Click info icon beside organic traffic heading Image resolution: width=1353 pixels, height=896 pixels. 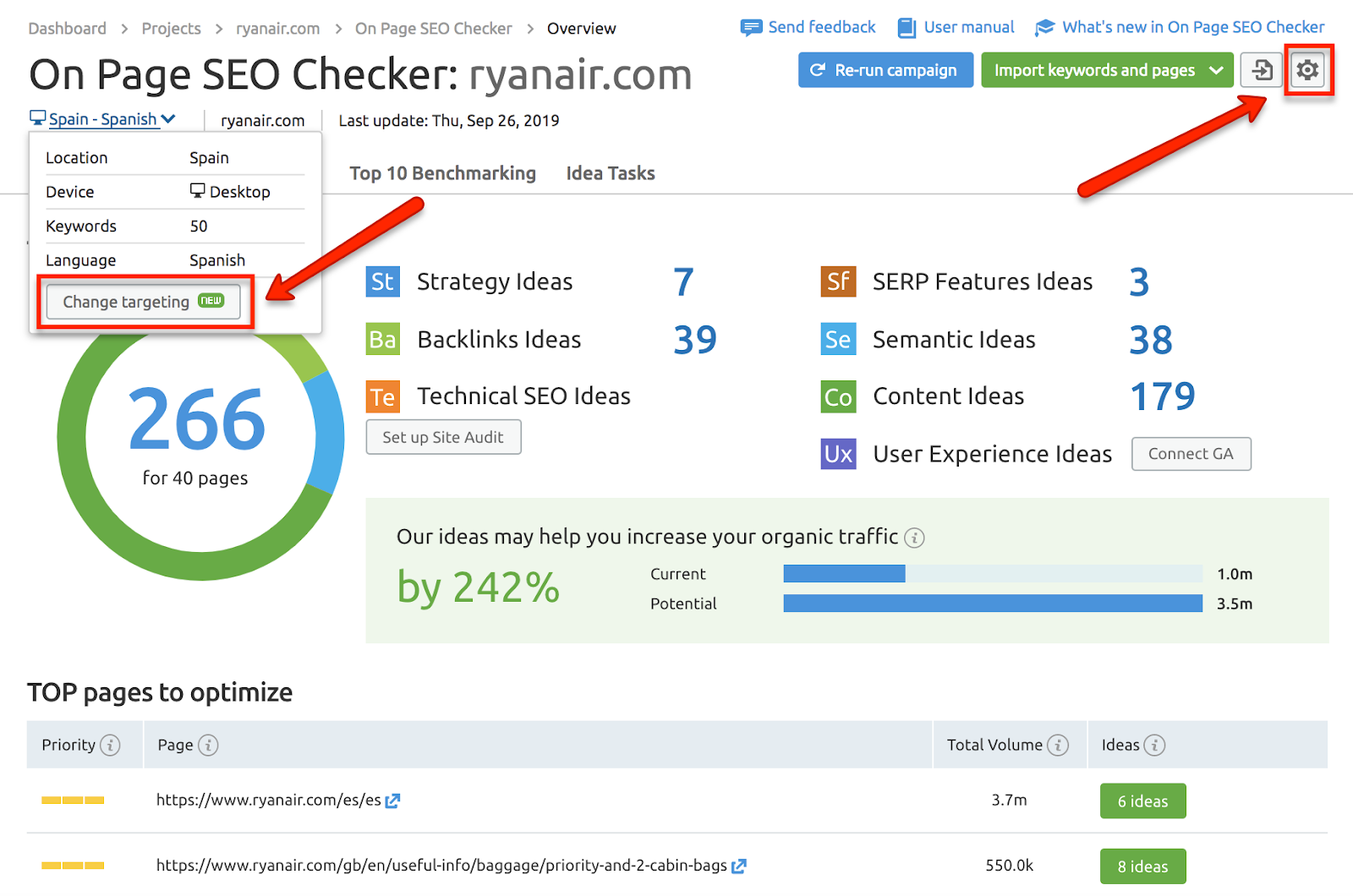coord(914,538)
